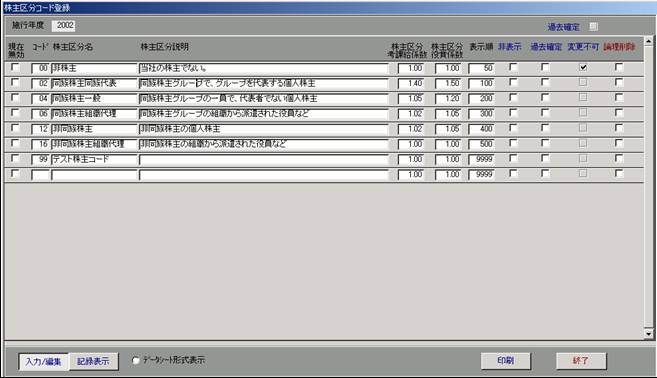Click the 印刷 button
657x378 pixels.
pyautogui.click(x=506, y=361)
